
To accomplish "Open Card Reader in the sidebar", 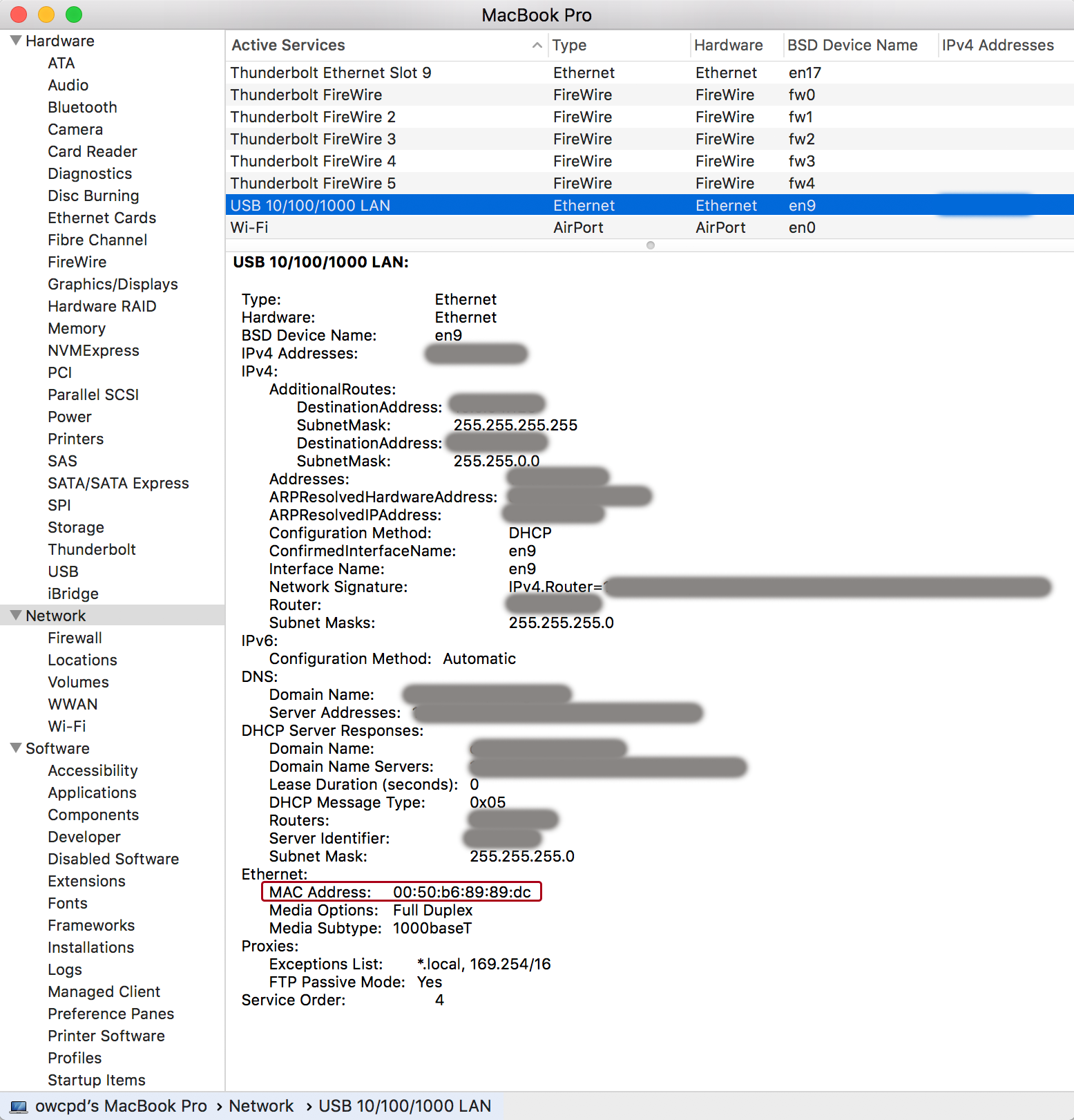I will tap(93, 151).
